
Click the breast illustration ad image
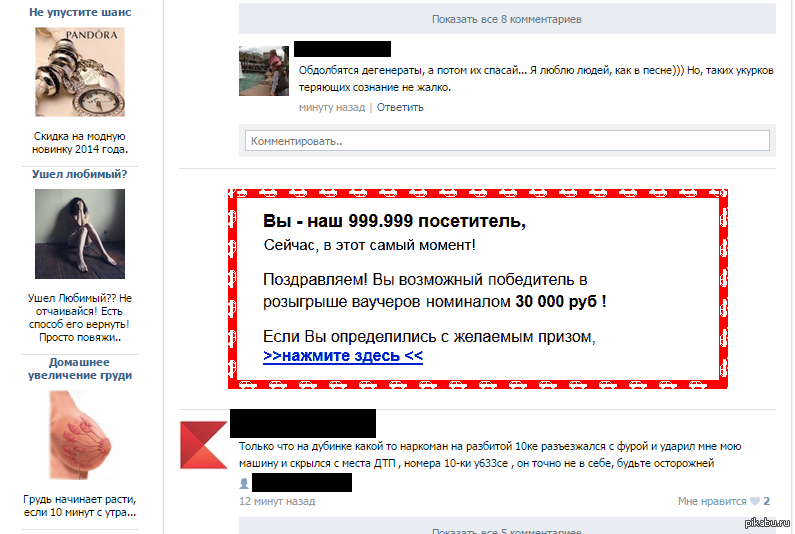coord(80,435)
